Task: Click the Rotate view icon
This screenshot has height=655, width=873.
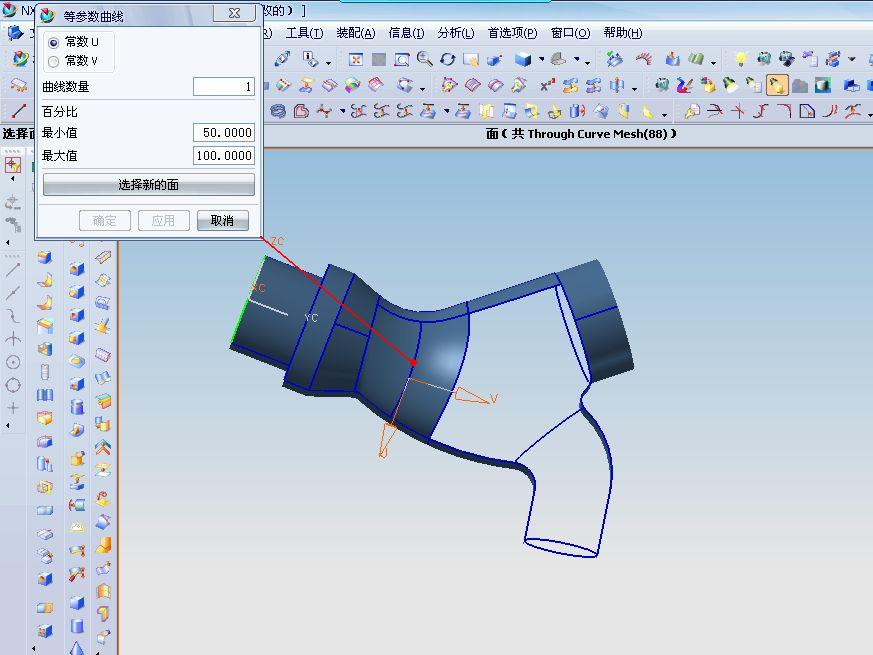Action: coord(447,59)
